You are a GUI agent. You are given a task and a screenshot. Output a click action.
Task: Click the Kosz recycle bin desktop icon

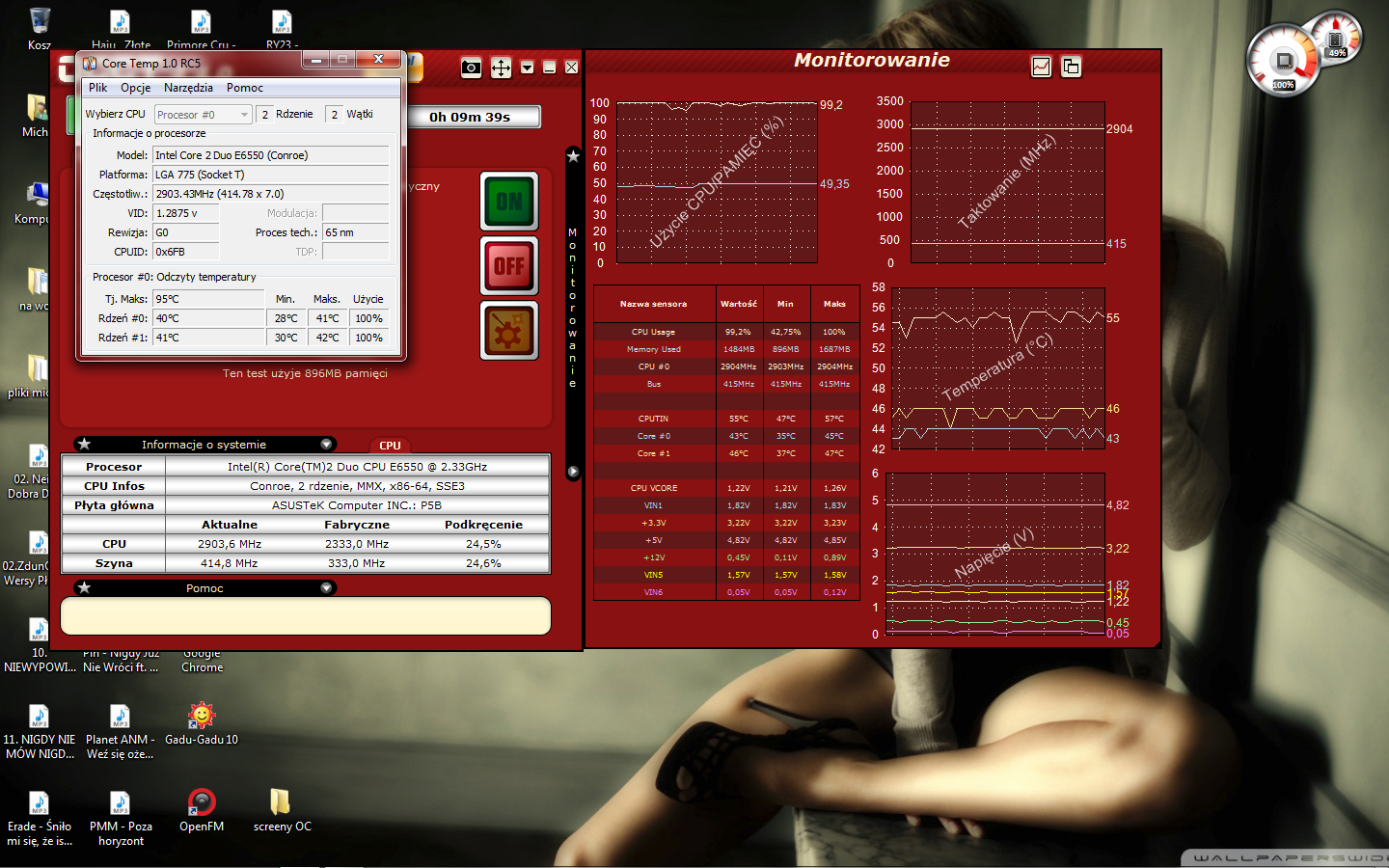[x=40, y=27]
